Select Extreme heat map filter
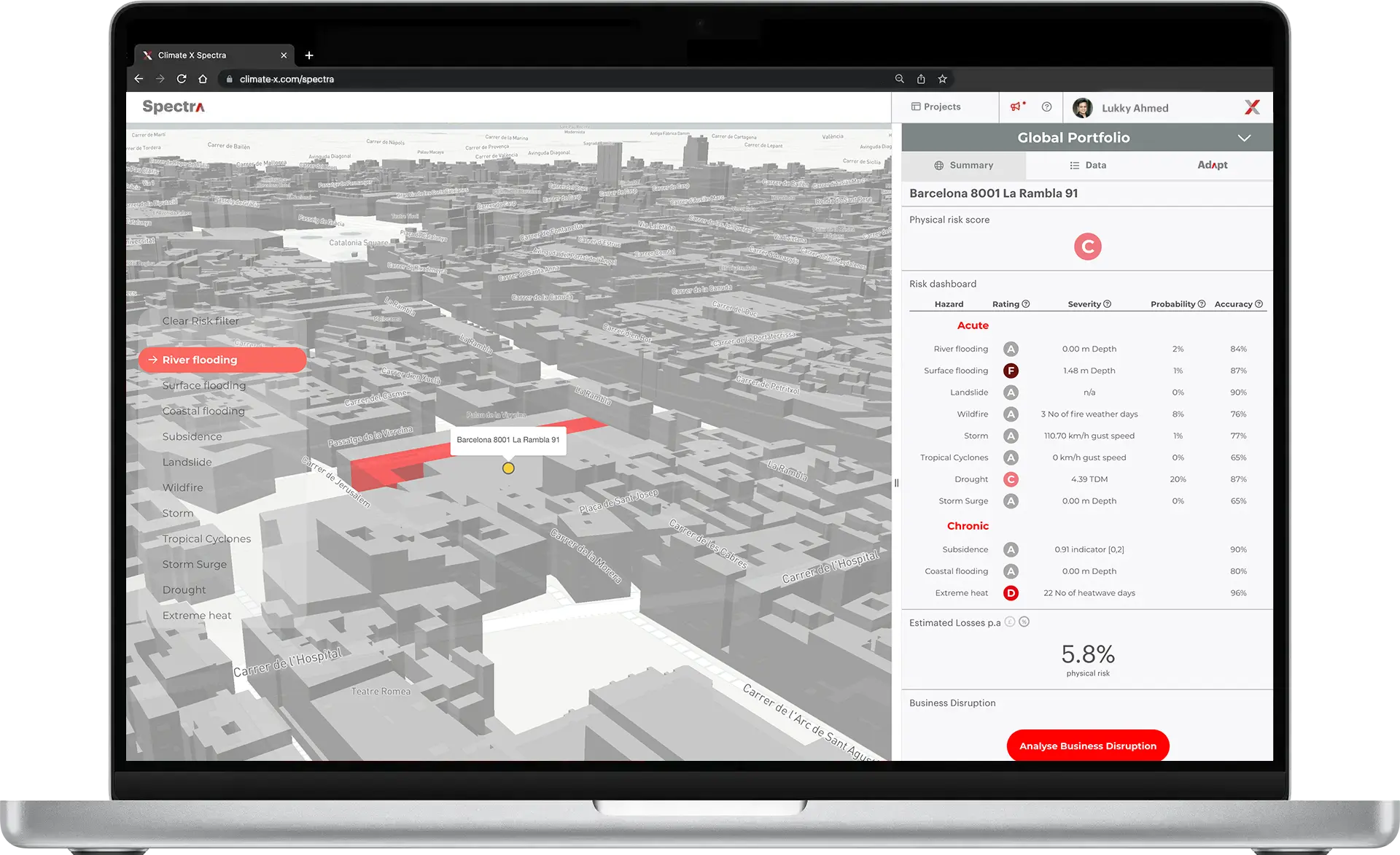 click(197, 616)
